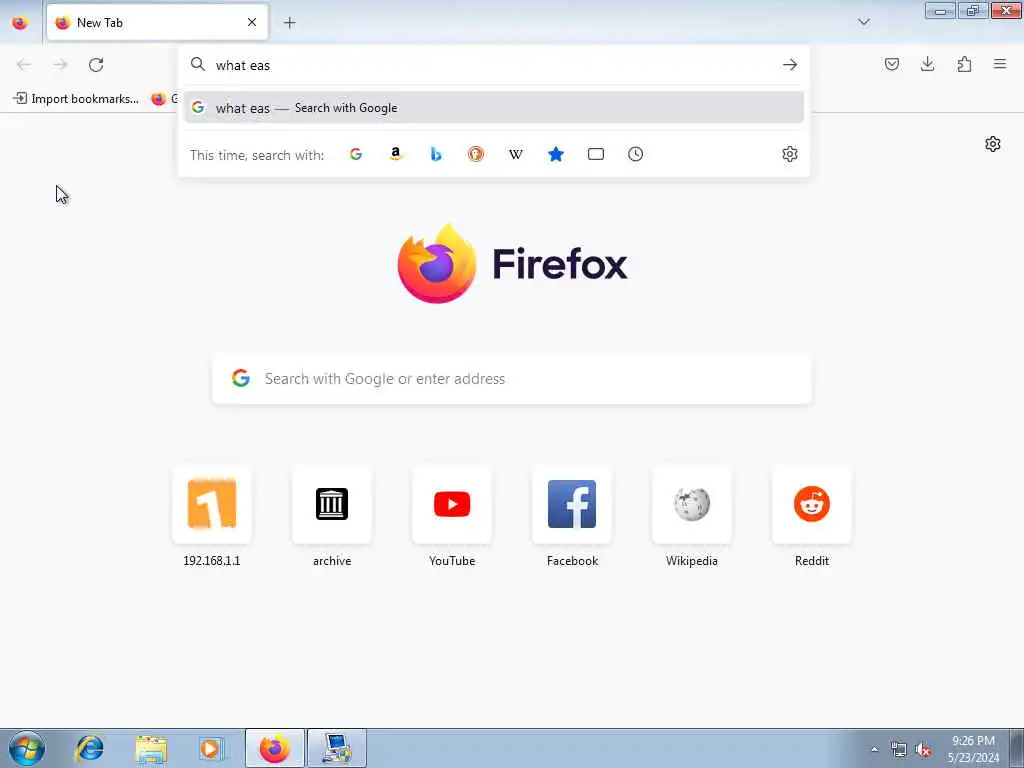Open the network tray icon
The image size is (1024, 768).
click(x=899, y=750)
